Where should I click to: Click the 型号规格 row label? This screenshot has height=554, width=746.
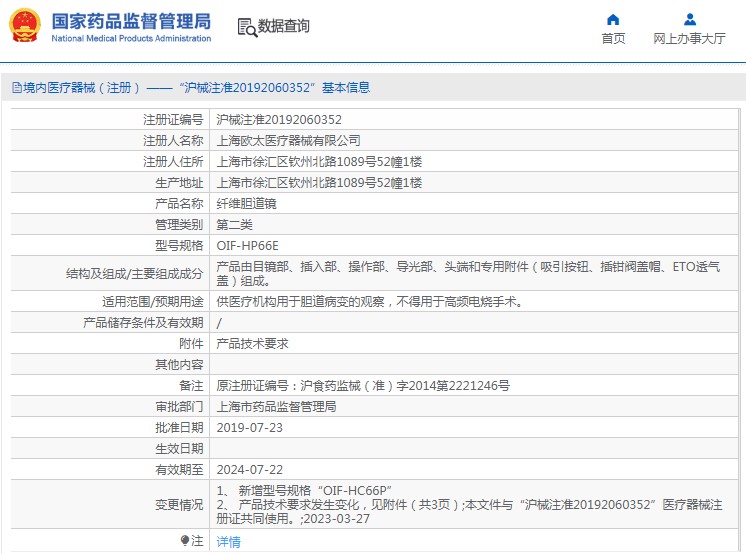179,246
